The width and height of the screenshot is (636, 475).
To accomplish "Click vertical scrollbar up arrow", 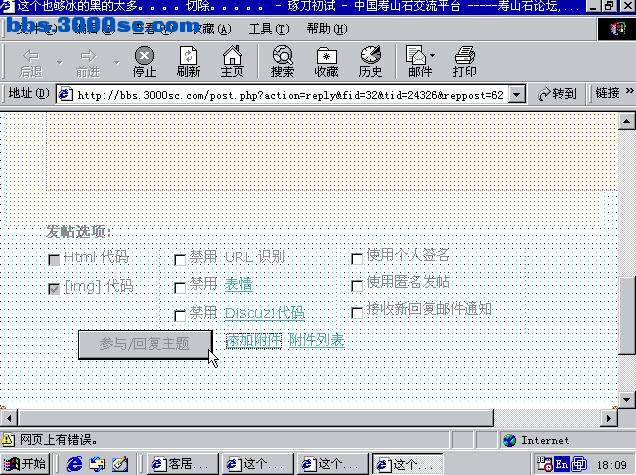I will point(627,121).
